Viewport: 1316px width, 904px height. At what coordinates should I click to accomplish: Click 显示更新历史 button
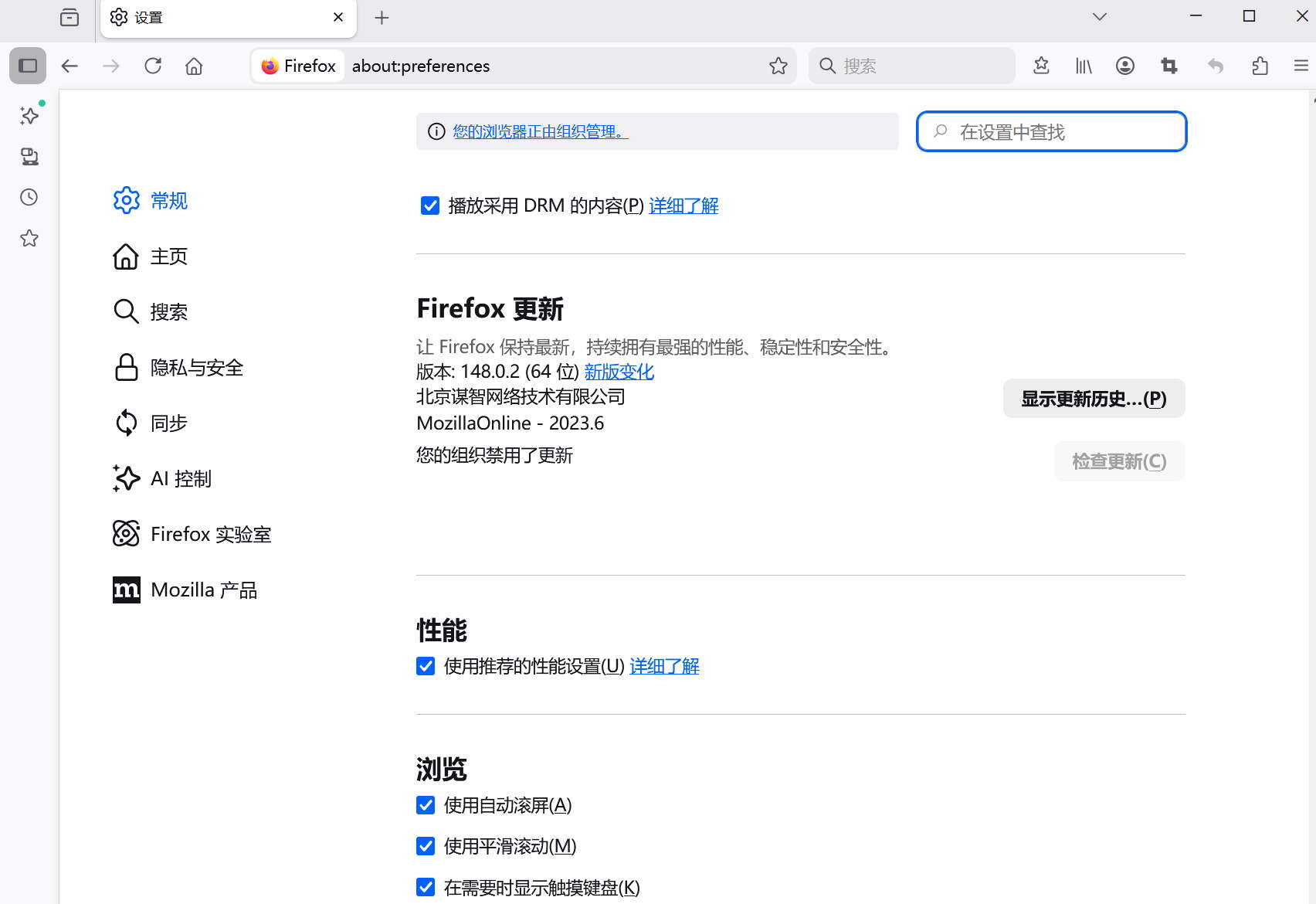coord(1094,399)
